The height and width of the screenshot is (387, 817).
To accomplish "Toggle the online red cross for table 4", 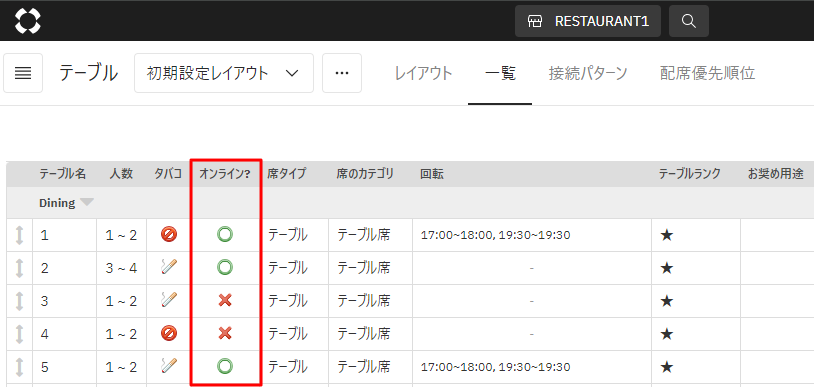I will (x=225, y=333).
